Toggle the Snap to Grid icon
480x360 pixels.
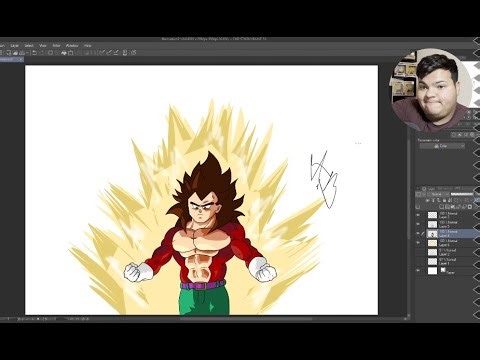click(116, 53)
